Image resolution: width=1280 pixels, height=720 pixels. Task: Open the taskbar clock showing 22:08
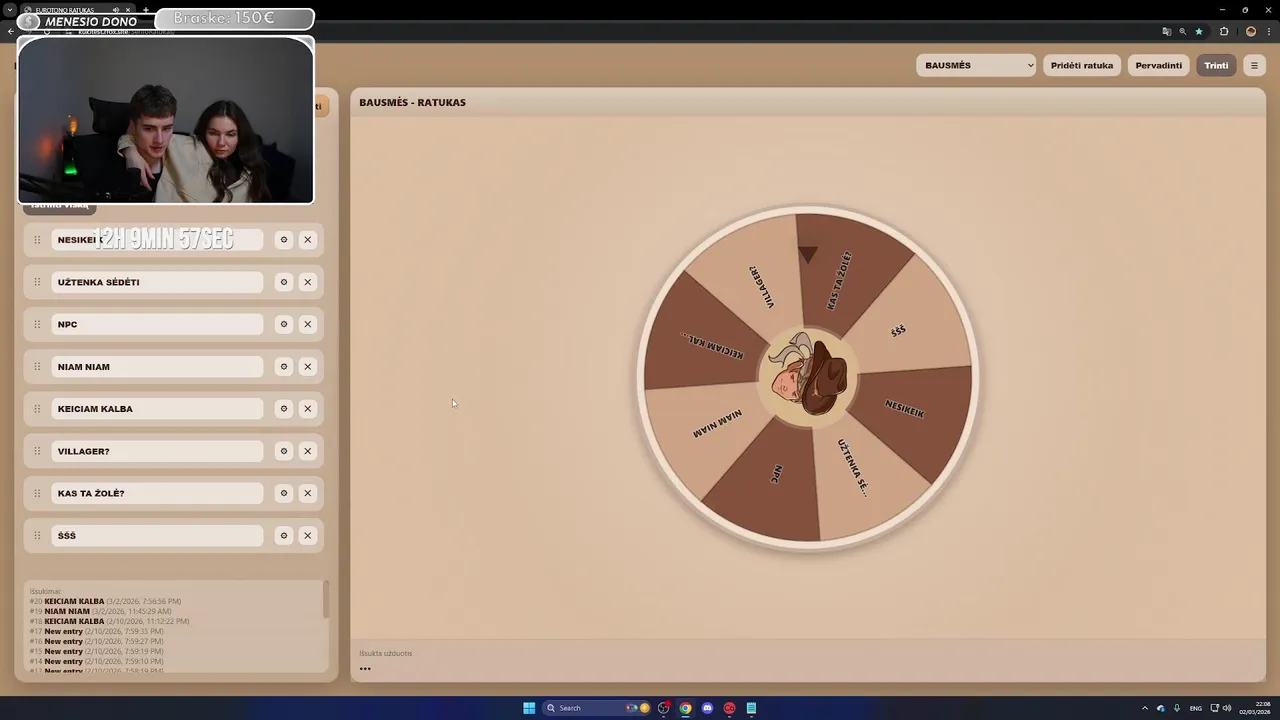tap(1256, 708)
